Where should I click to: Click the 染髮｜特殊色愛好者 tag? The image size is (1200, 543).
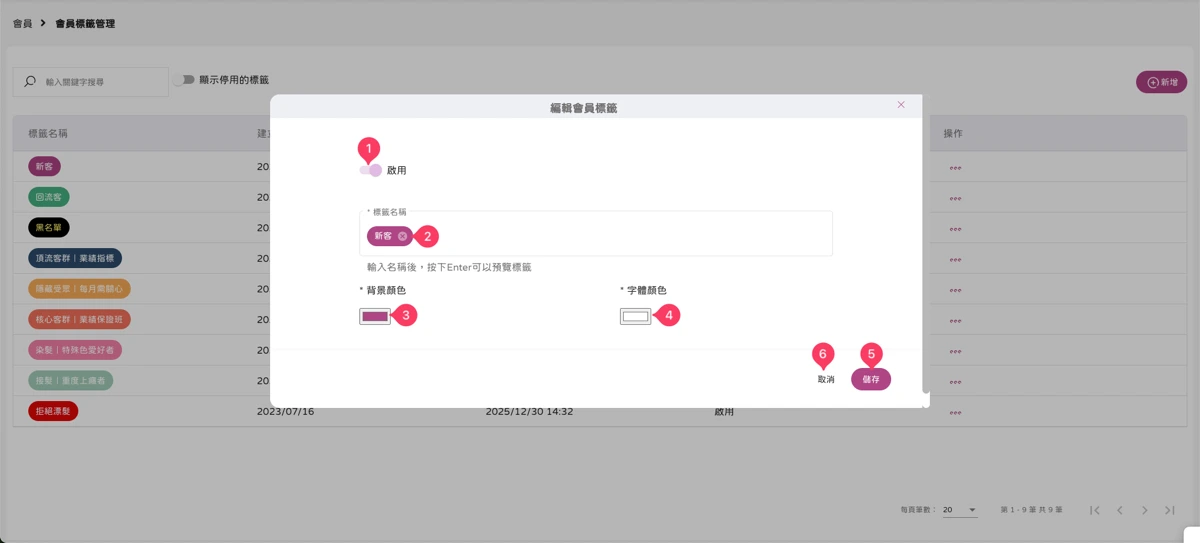(x=75, y=350)
